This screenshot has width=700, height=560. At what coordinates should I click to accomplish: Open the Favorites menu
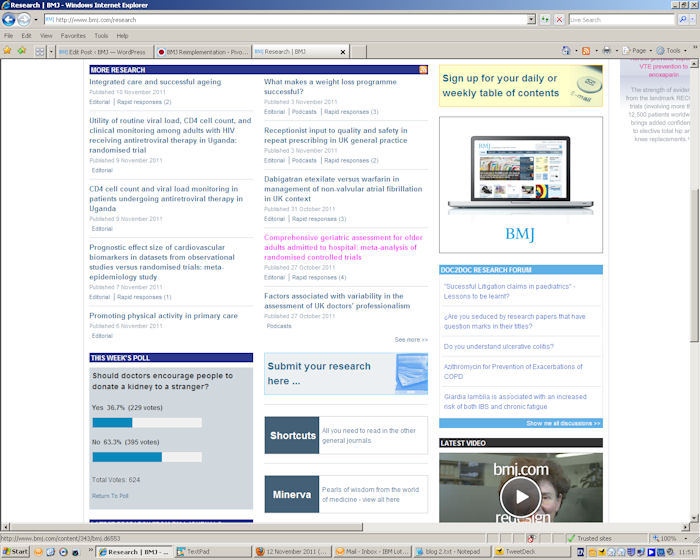point(72,35)
